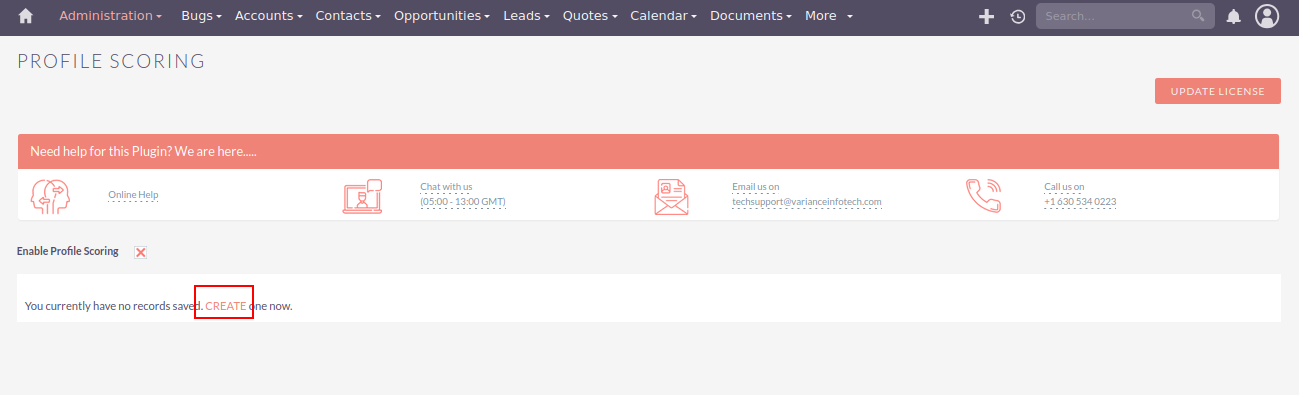Click the Chat with us link
Image resolution: width=1299 pixels, height=395 pixels.
[x=446, y=187]
